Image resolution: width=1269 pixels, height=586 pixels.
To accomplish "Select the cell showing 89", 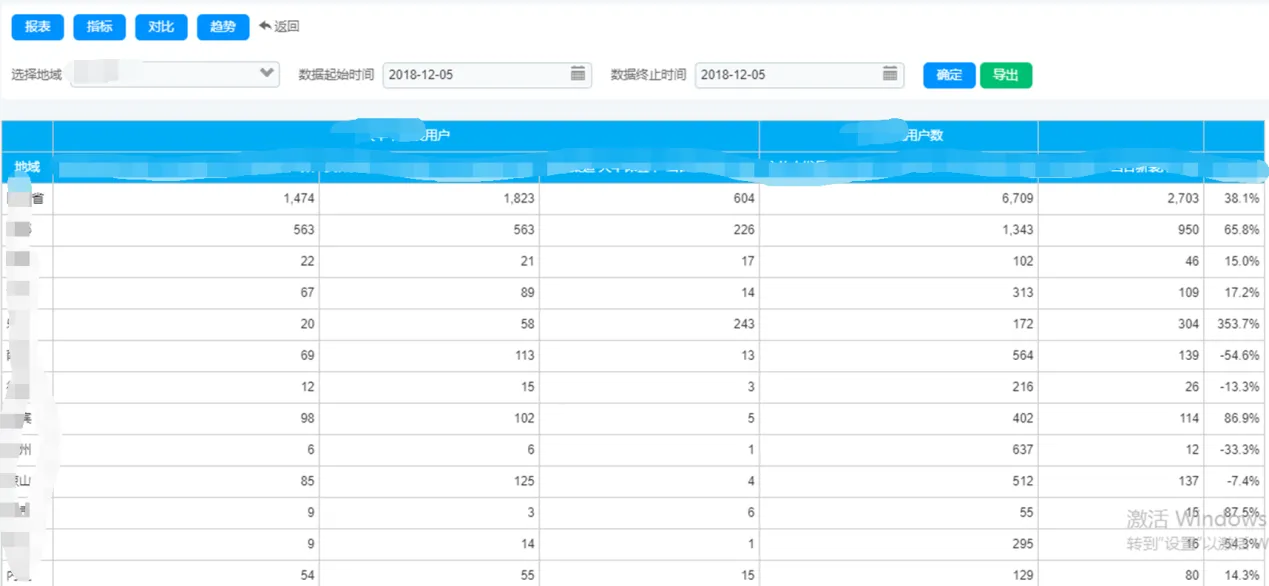I will [x=429, y=293].
